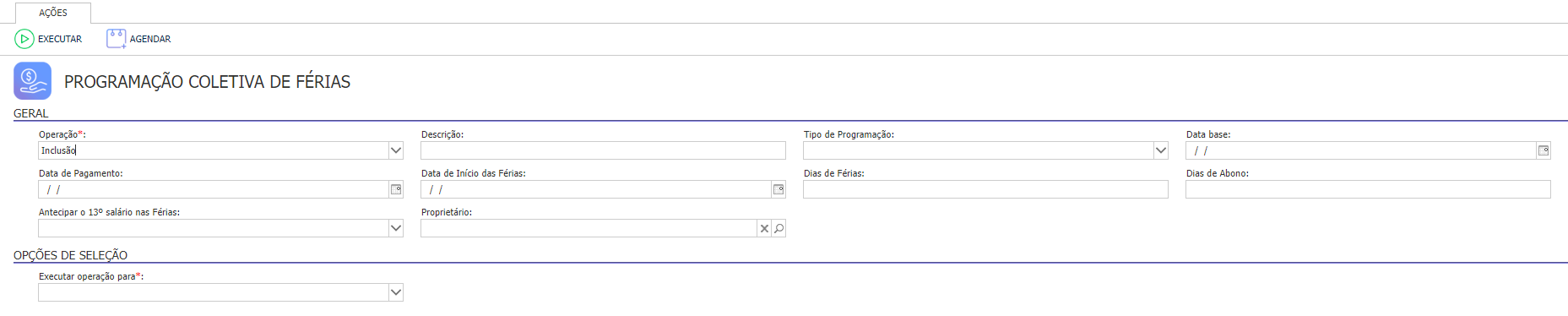Expand the Operação dropdown
The height and width of the screenshot is (316, 1568).
click(x=395, y=150)
